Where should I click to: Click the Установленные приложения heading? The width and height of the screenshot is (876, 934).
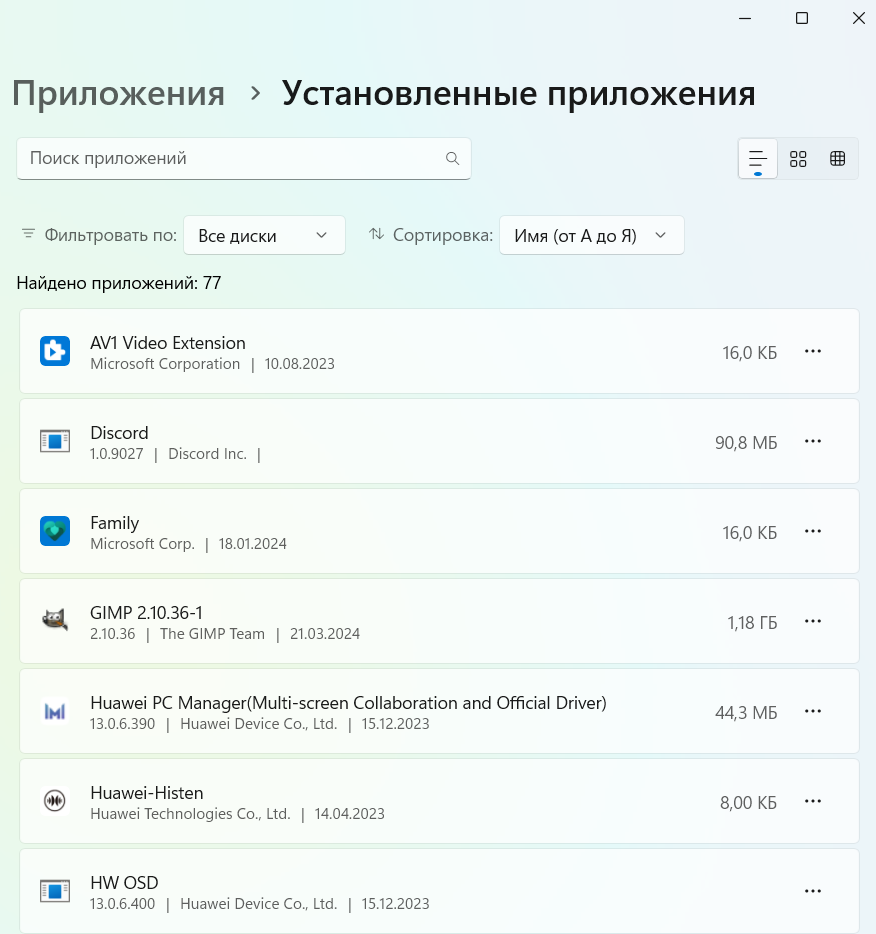[x=518, y=94]
